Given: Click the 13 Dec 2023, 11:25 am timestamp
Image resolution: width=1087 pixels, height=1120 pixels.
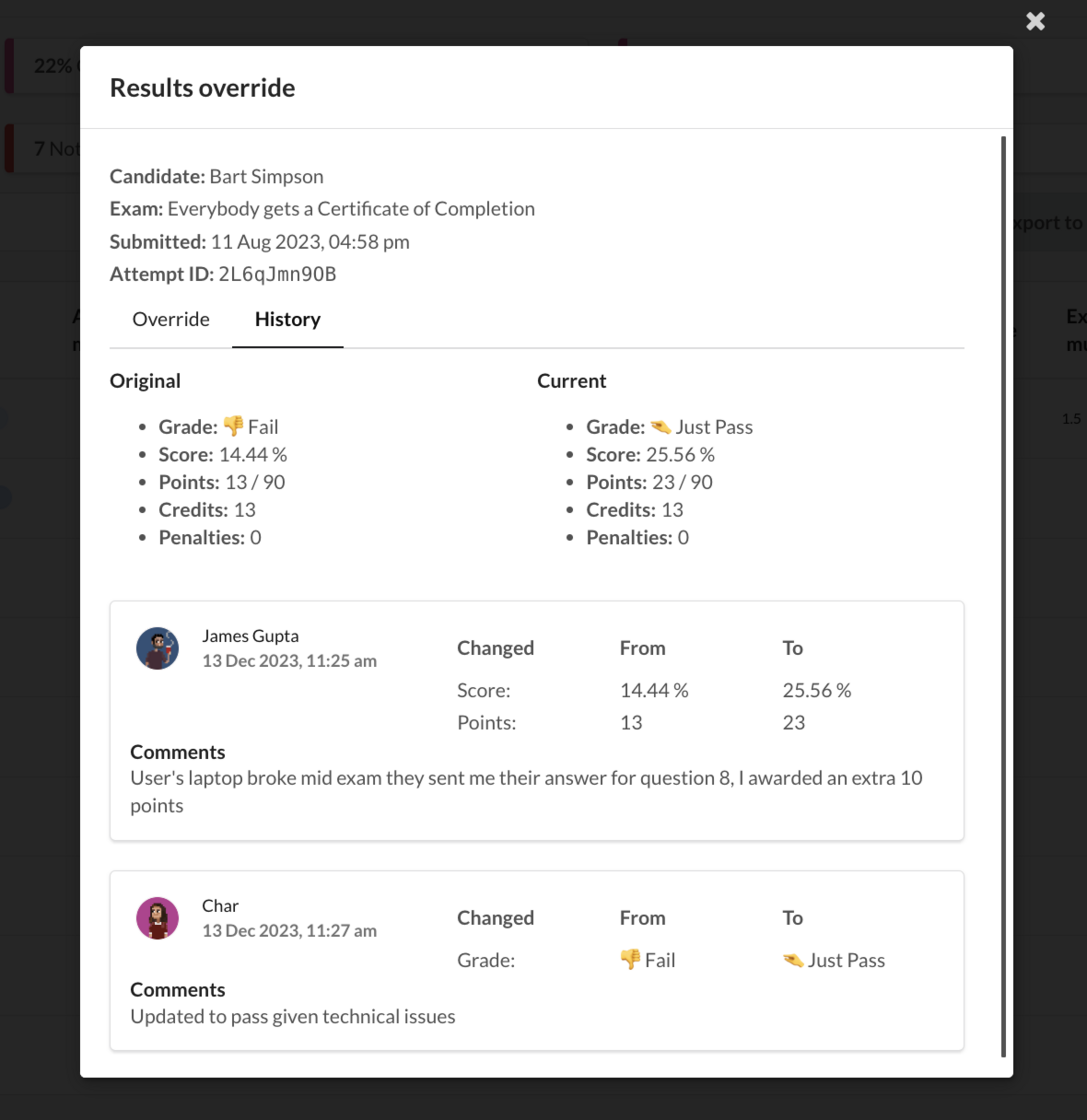Looking at the screenshot, I should tap(289, 661).
